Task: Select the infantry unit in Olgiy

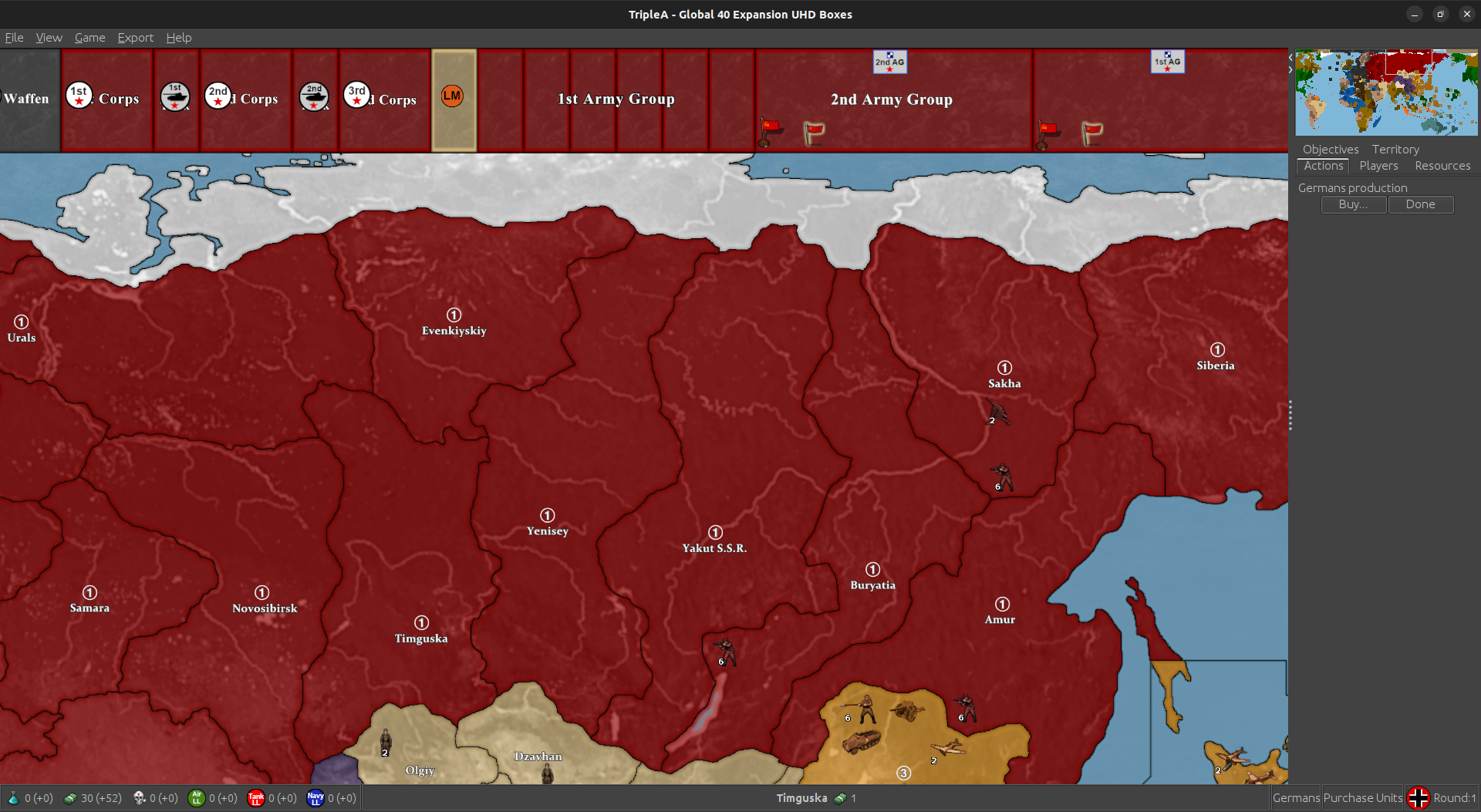Action: 386,742
